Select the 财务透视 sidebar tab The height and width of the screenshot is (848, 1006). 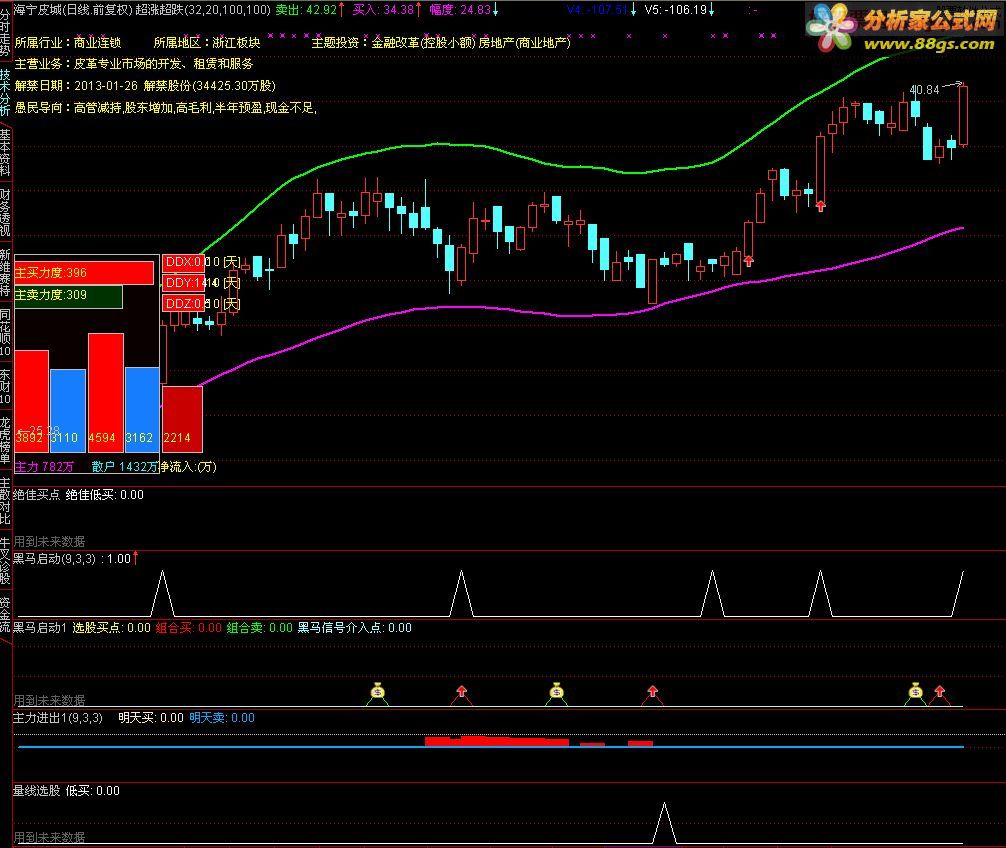pos(5,212)
